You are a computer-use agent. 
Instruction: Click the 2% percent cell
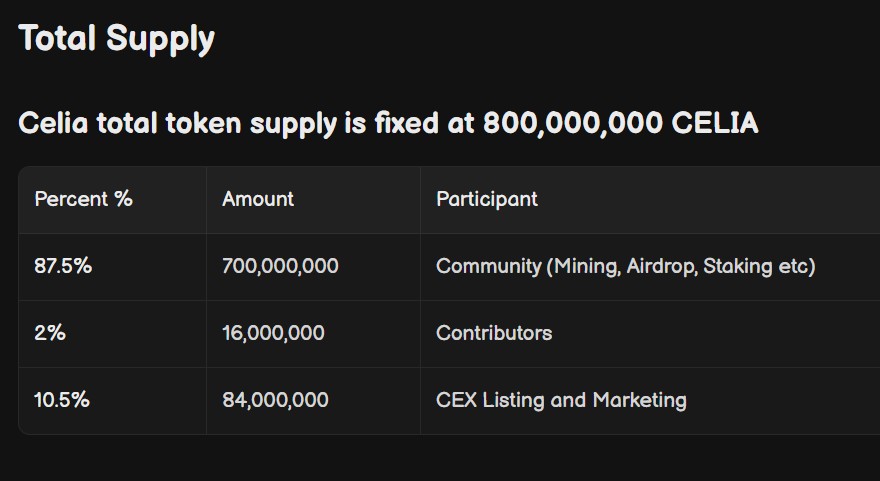(50, 333)
